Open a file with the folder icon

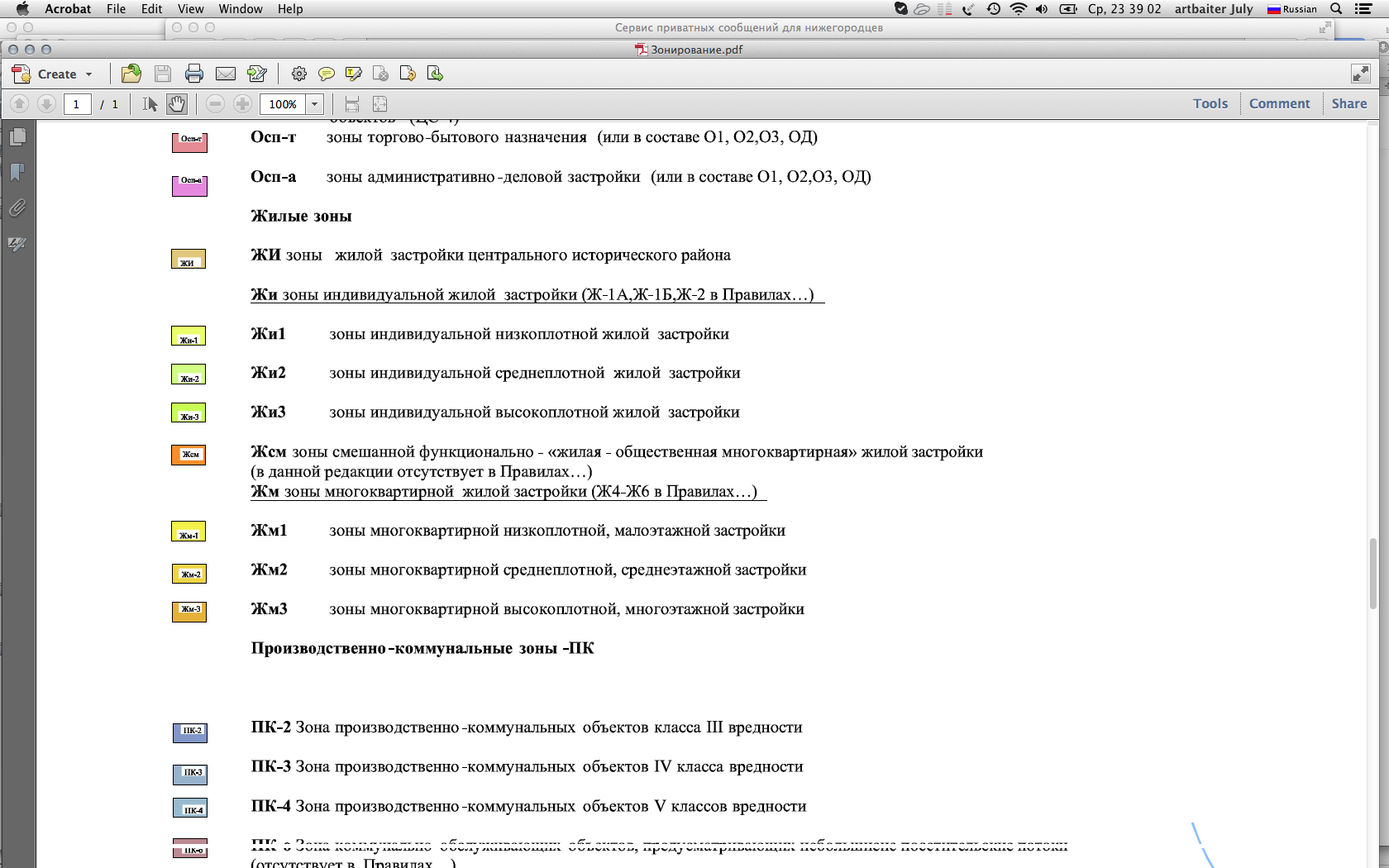coord(131,74)
